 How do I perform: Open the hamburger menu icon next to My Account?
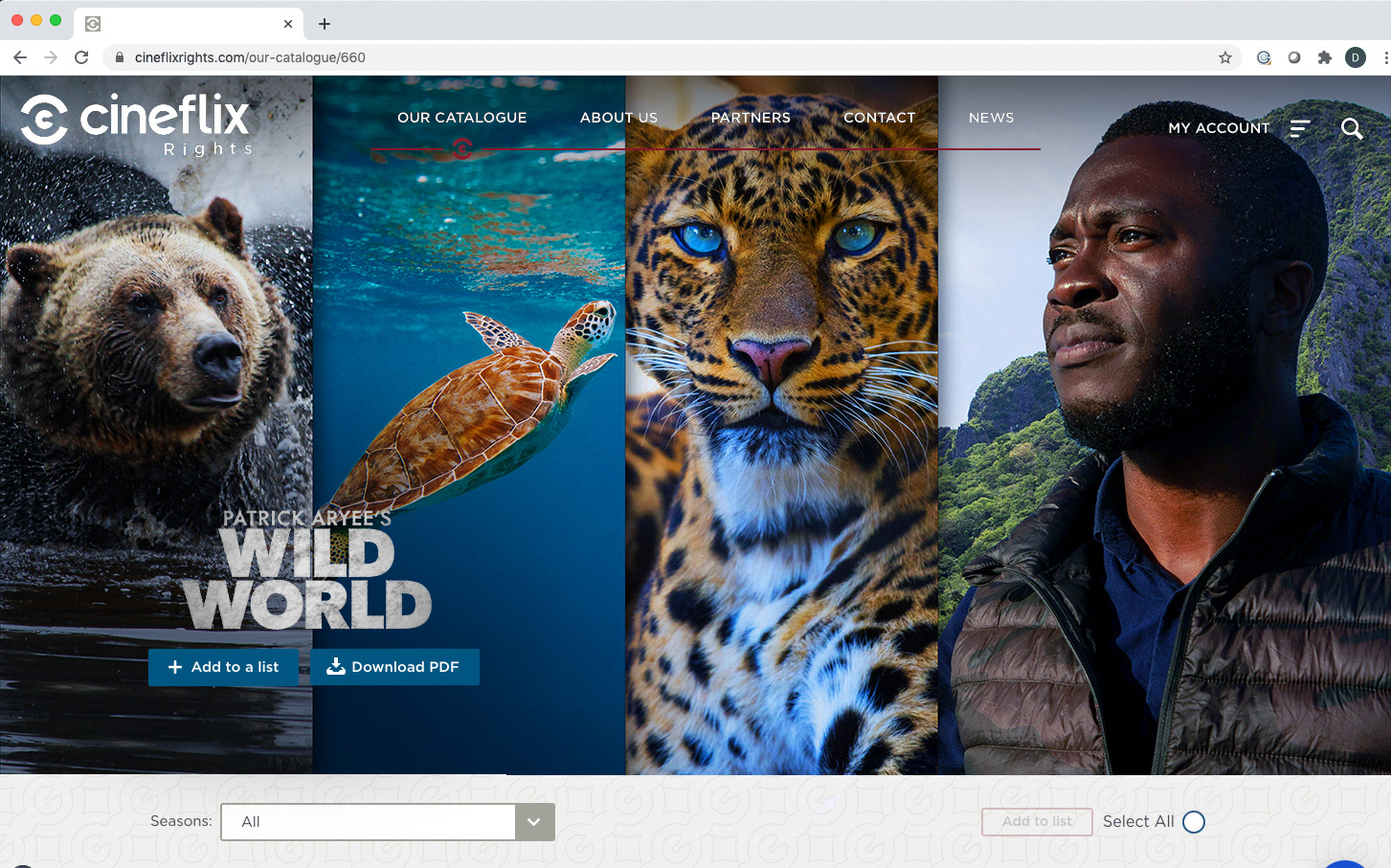[1300, 128]
